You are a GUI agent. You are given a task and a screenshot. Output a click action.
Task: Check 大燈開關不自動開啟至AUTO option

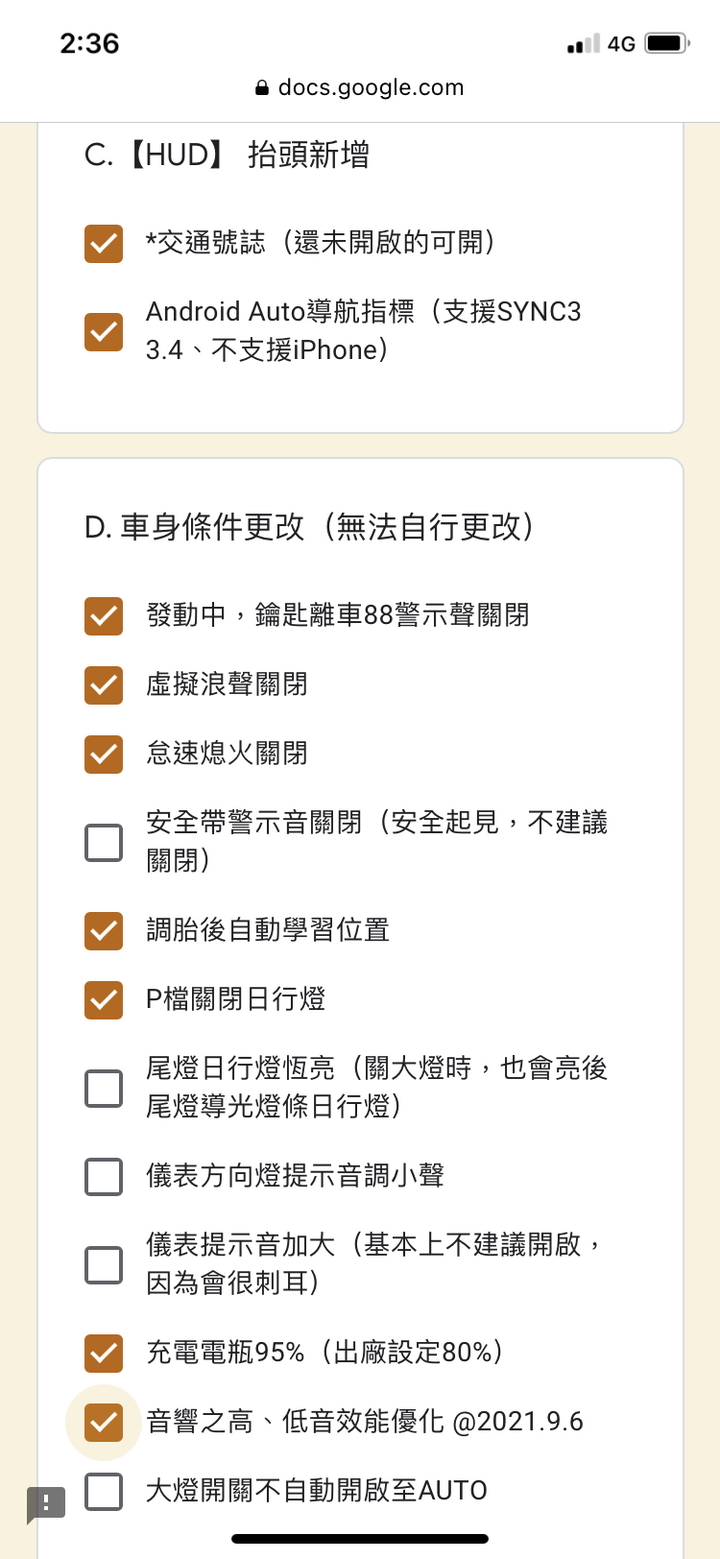(104, 1491)
